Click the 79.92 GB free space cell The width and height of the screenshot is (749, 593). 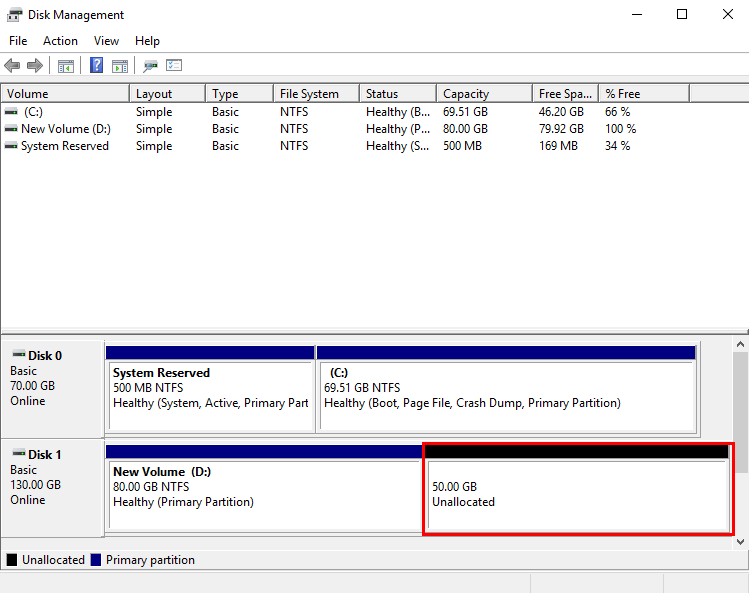pyautogui.click(x=561, y=129)
